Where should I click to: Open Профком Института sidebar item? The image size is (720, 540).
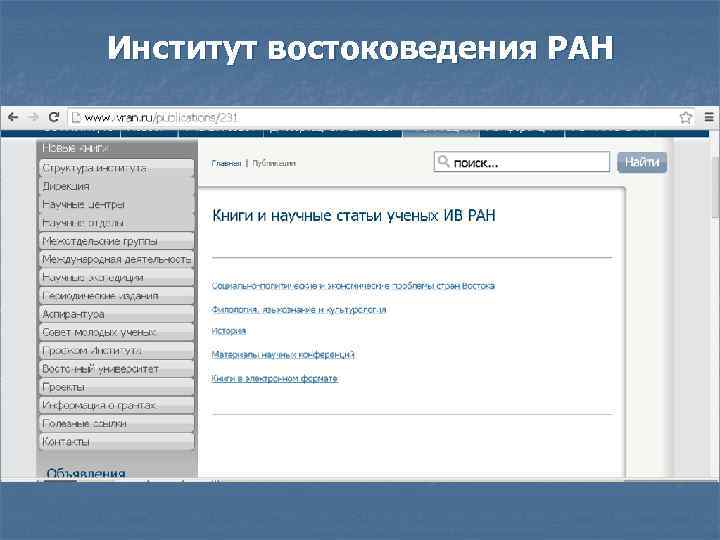tap(117, 350)
